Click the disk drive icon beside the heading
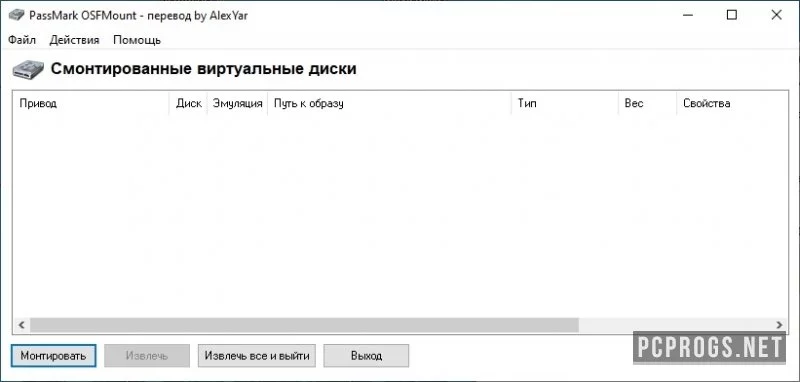The image size is (800, 382). pos(29,69)
